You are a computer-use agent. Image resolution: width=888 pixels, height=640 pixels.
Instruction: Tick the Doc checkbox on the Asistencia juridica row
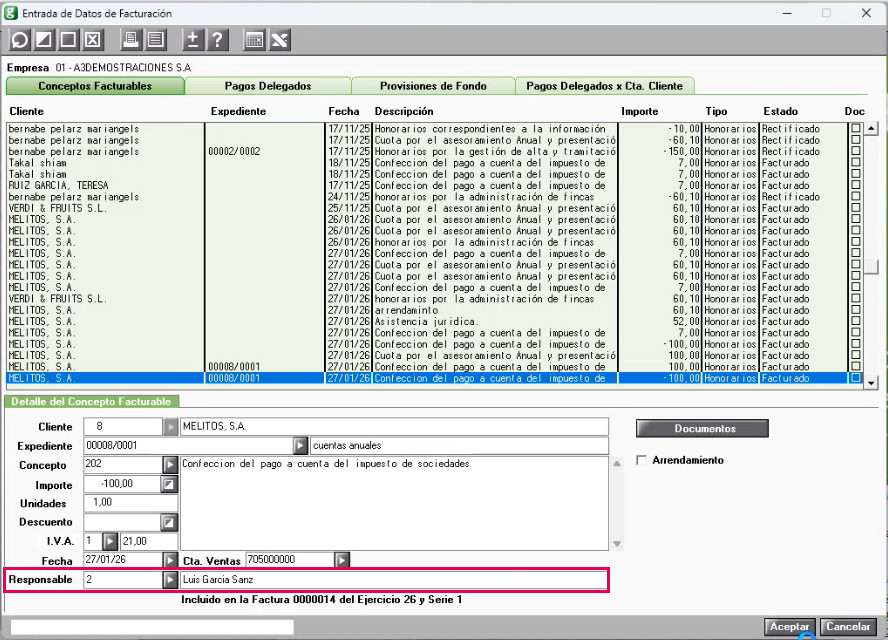click(855, 321)
